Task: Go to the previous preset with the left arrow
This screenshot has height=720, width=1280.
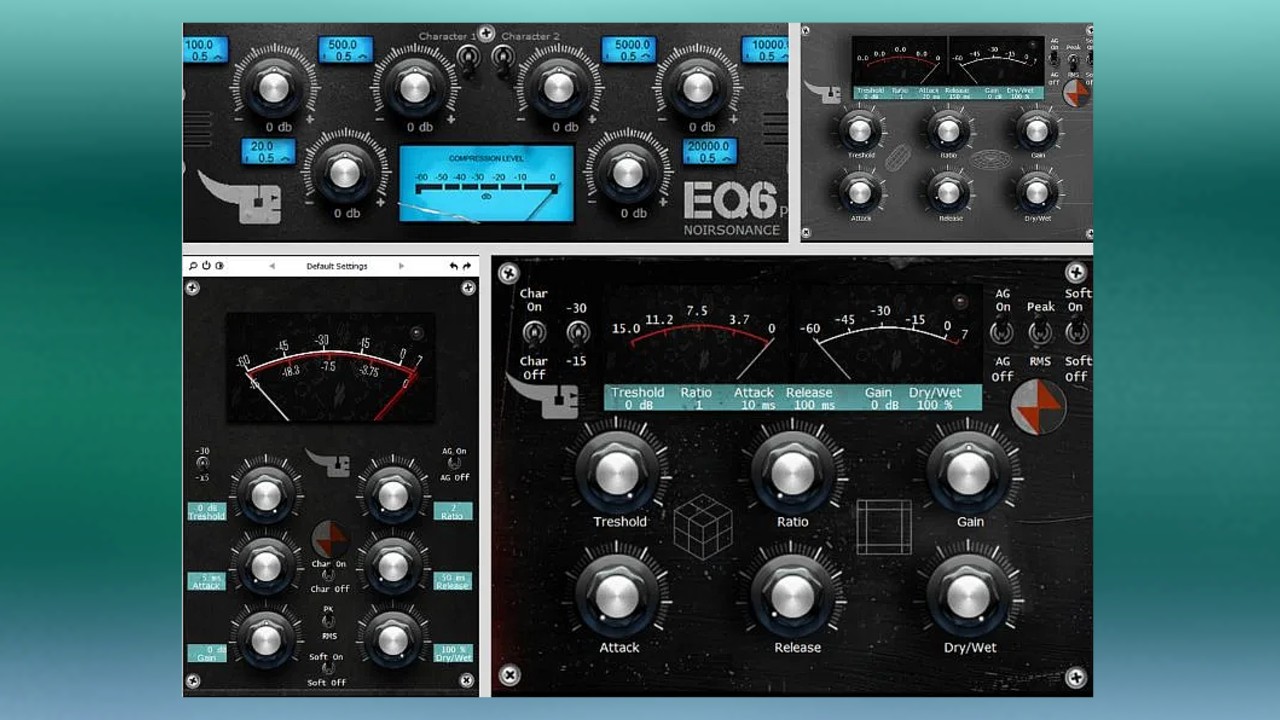Action: click(x=272, y=266)
